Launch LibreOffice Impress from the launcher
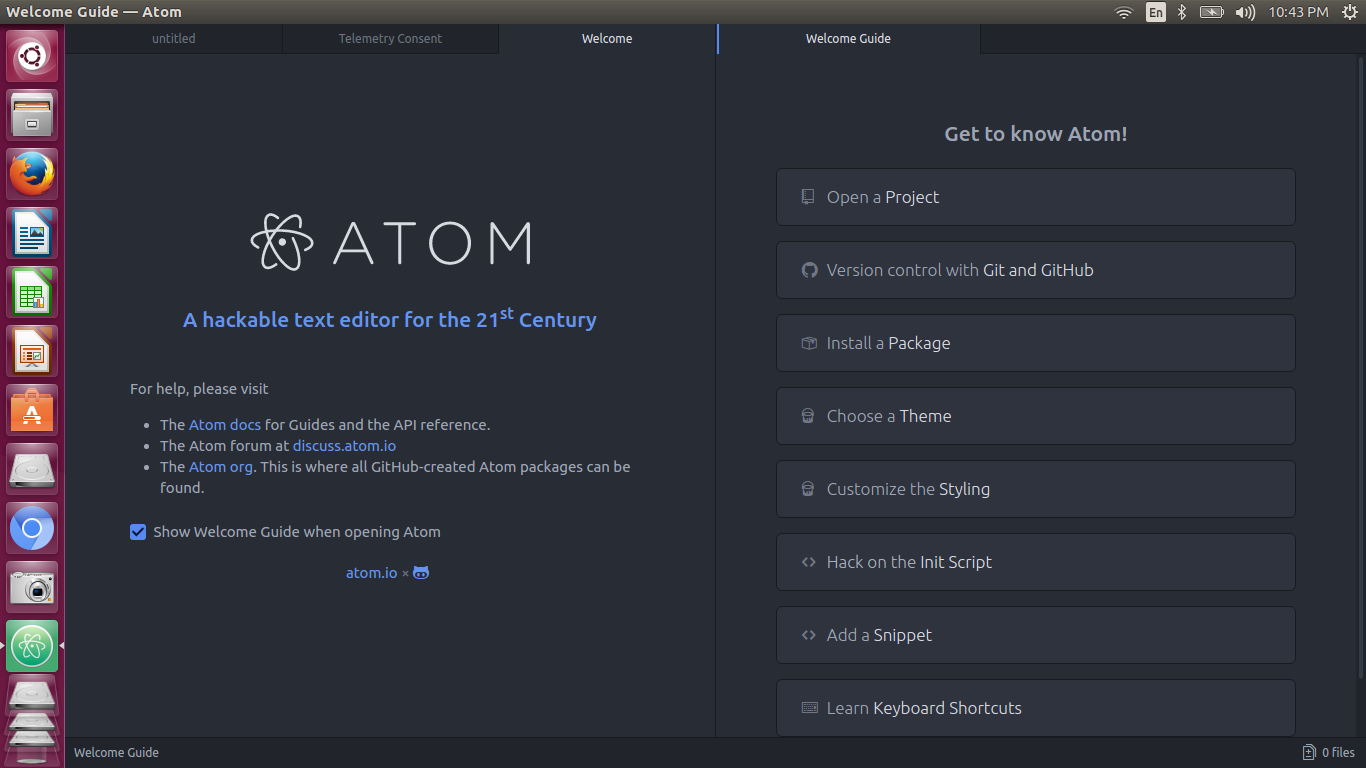This screenshot has height=768, width=1366. (32, 351)
